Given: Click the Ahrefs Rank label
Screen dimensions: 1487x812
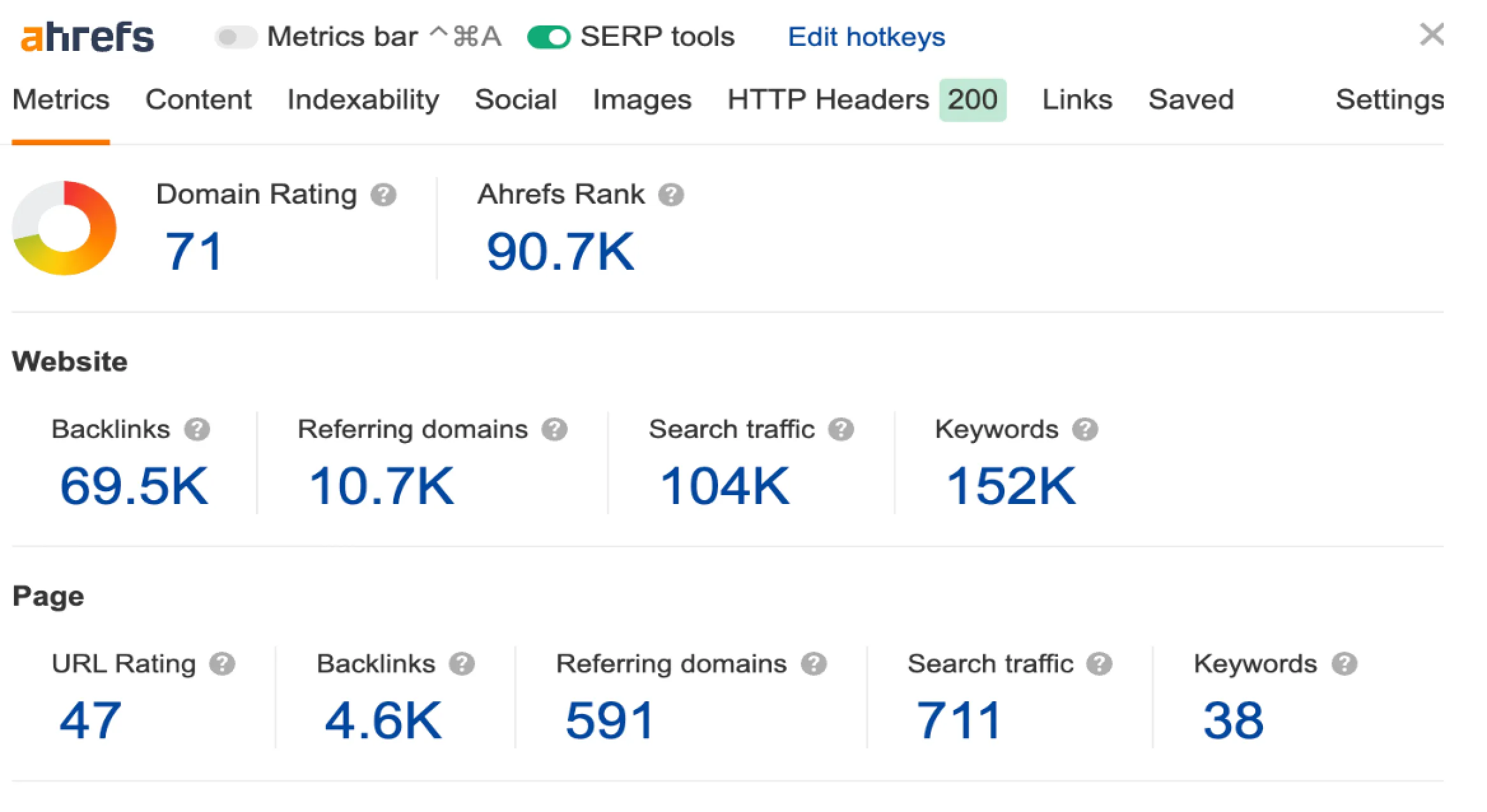Looking at the screenshot, I should point(561,194).
